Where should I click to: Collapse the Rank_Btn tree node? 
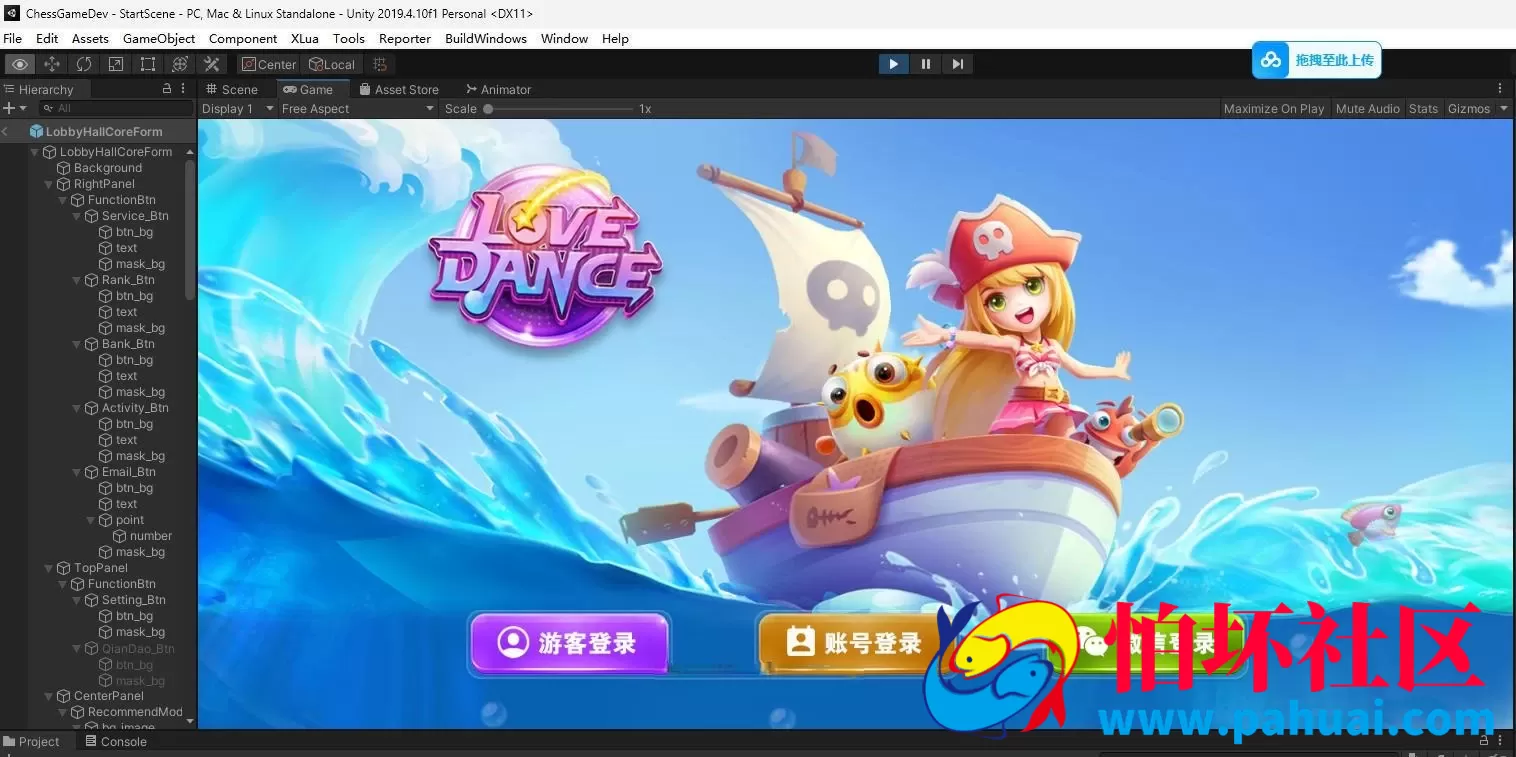coord(77,280)
